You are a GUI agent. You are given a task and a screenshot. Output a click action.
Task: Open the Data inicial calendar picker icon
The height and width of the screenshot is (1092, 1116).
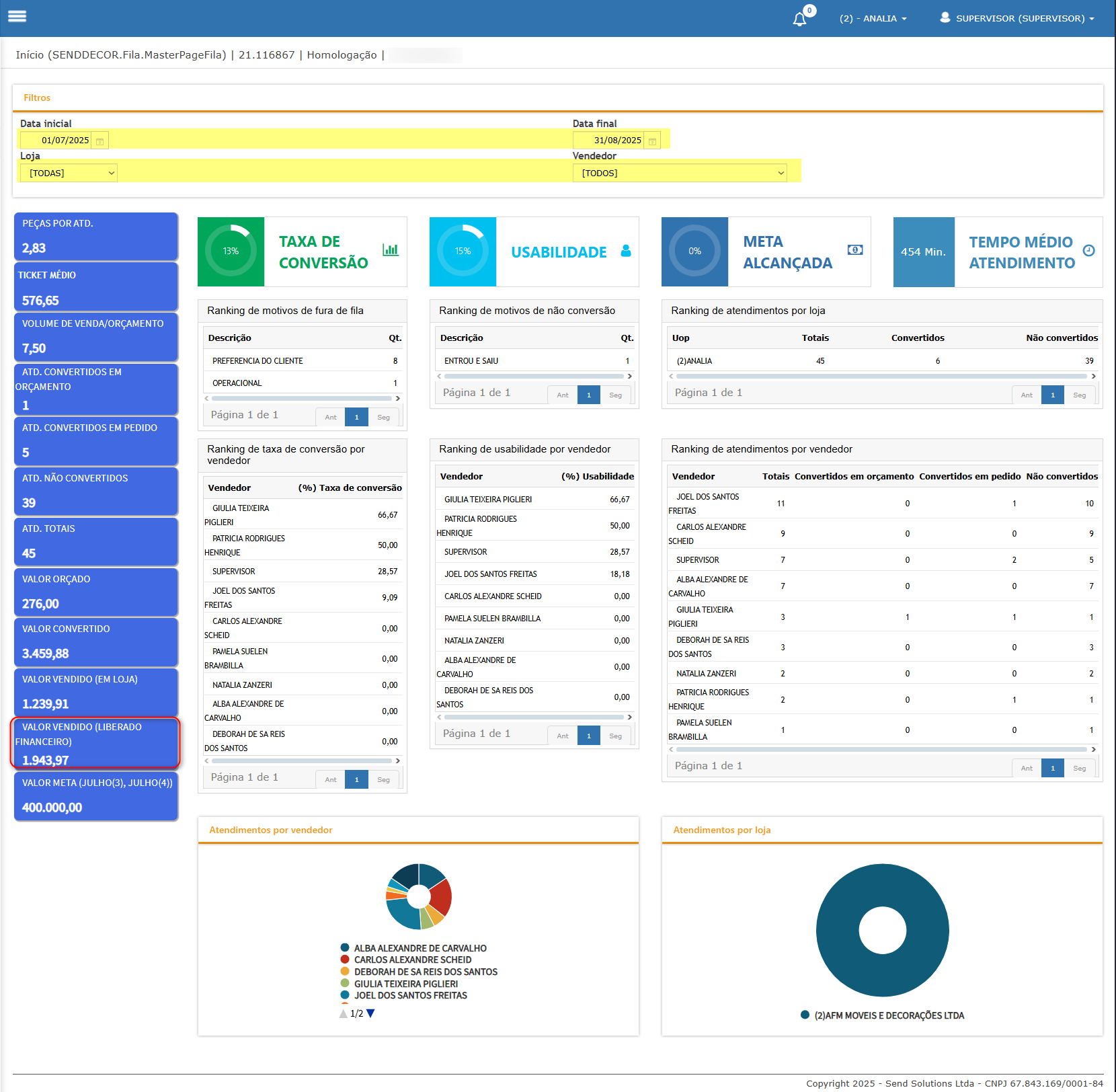click(99, 141)
